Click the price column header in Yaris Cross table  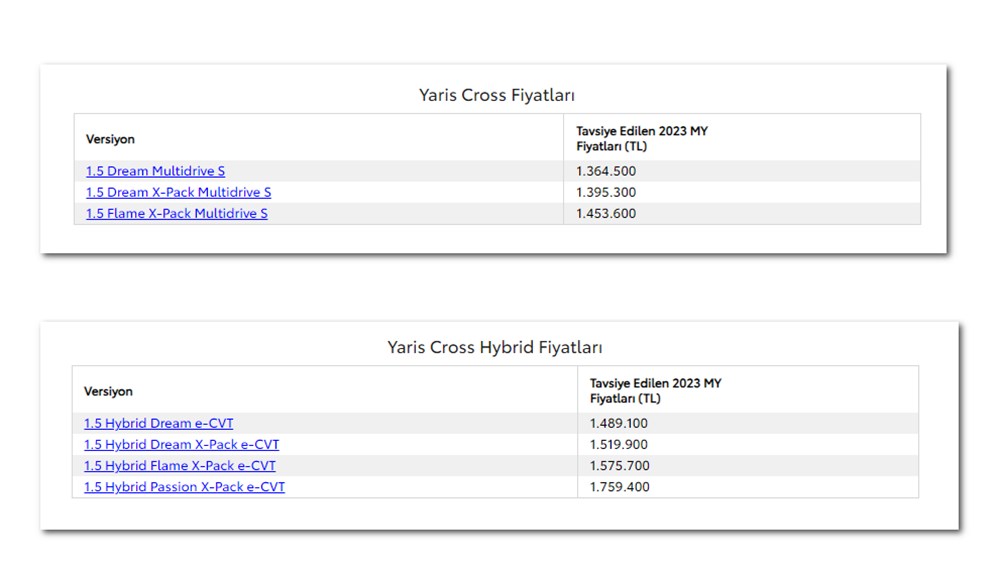tap(641, 138)
